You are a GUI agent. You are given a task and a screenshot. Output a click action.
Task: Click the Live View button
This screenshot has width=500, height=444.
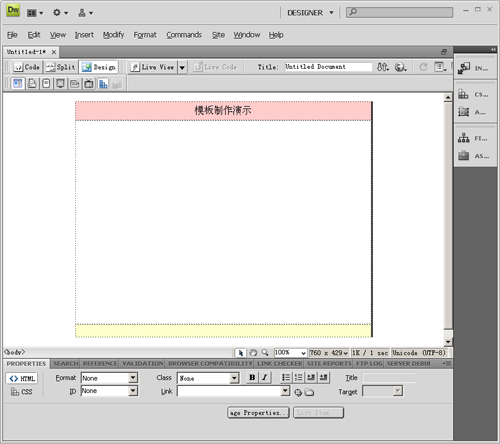pos(153,67)
